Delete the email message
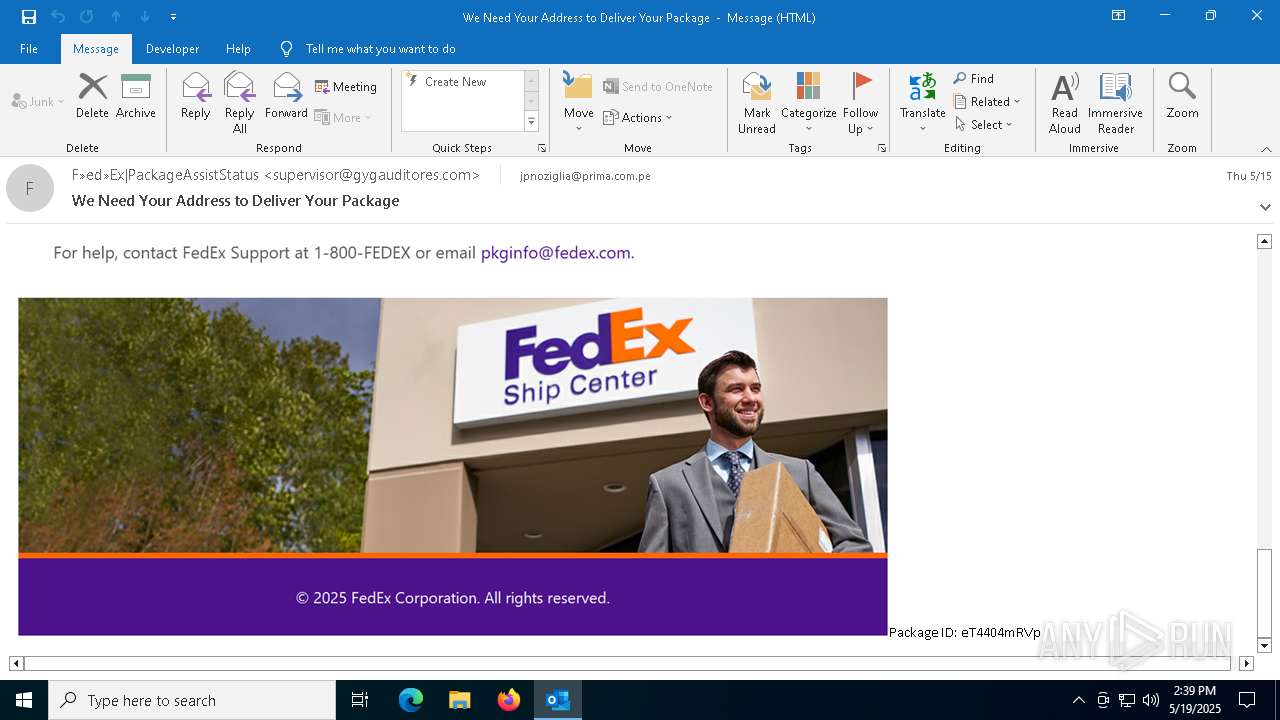This screenshot has height=720, width=1280. tap(92, 96)
